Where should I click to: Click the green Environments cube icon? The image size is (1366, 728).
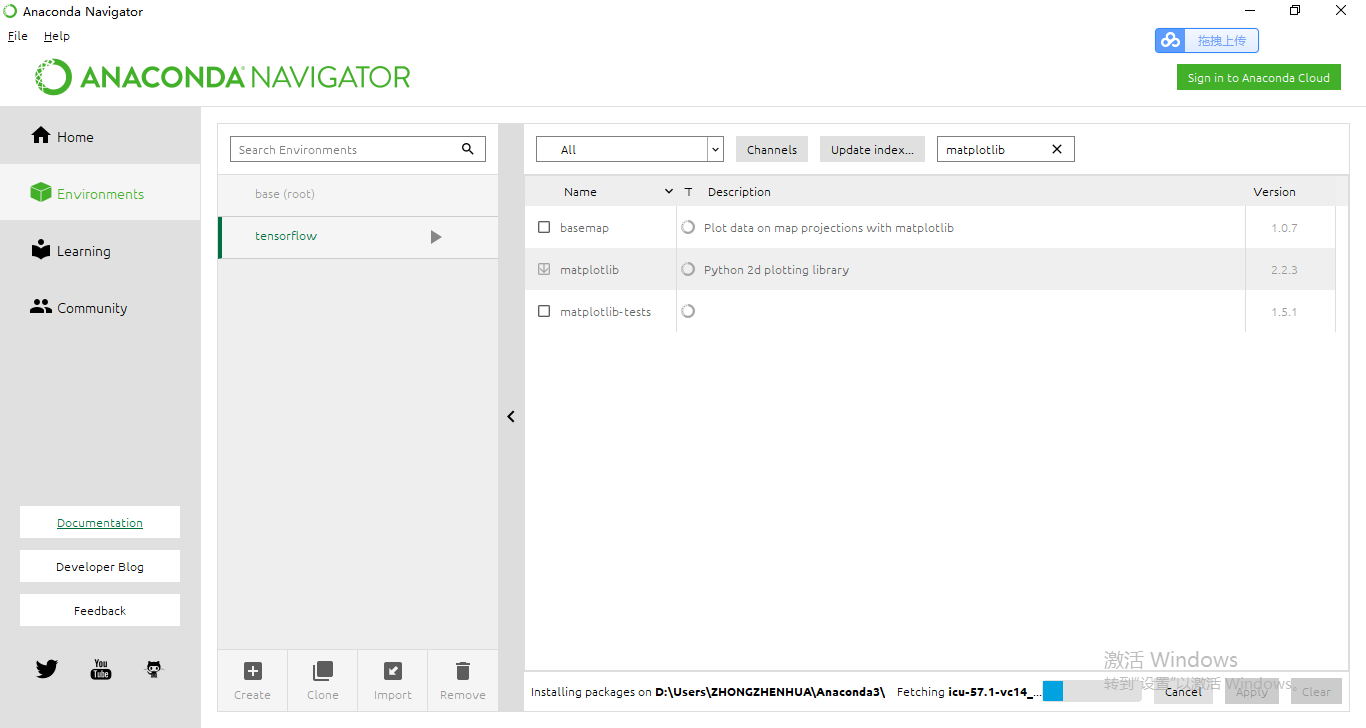point(41,192)
